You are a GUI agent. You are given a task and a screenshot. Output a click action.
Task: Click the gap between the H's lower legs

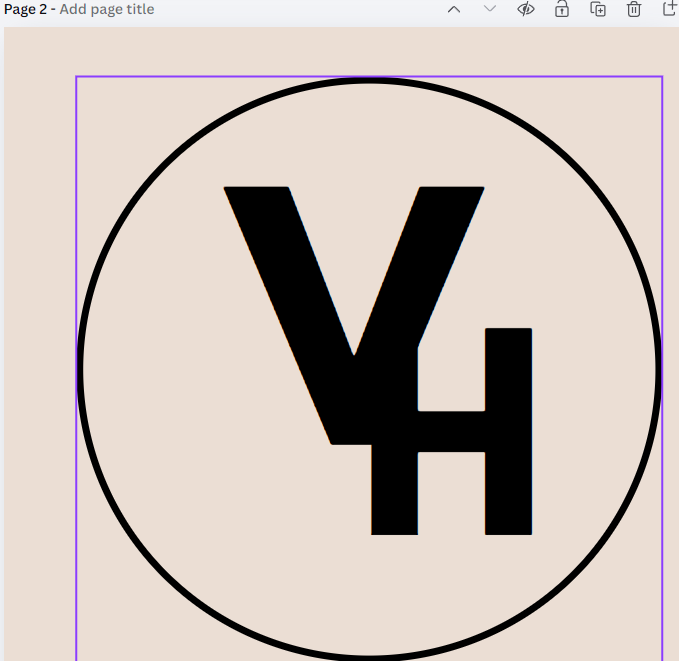click(x=451, y=495)
